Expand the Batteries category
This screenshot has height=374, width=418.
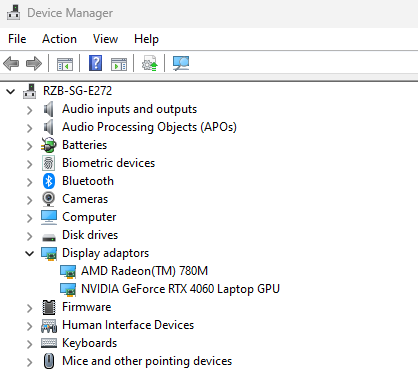30,146
